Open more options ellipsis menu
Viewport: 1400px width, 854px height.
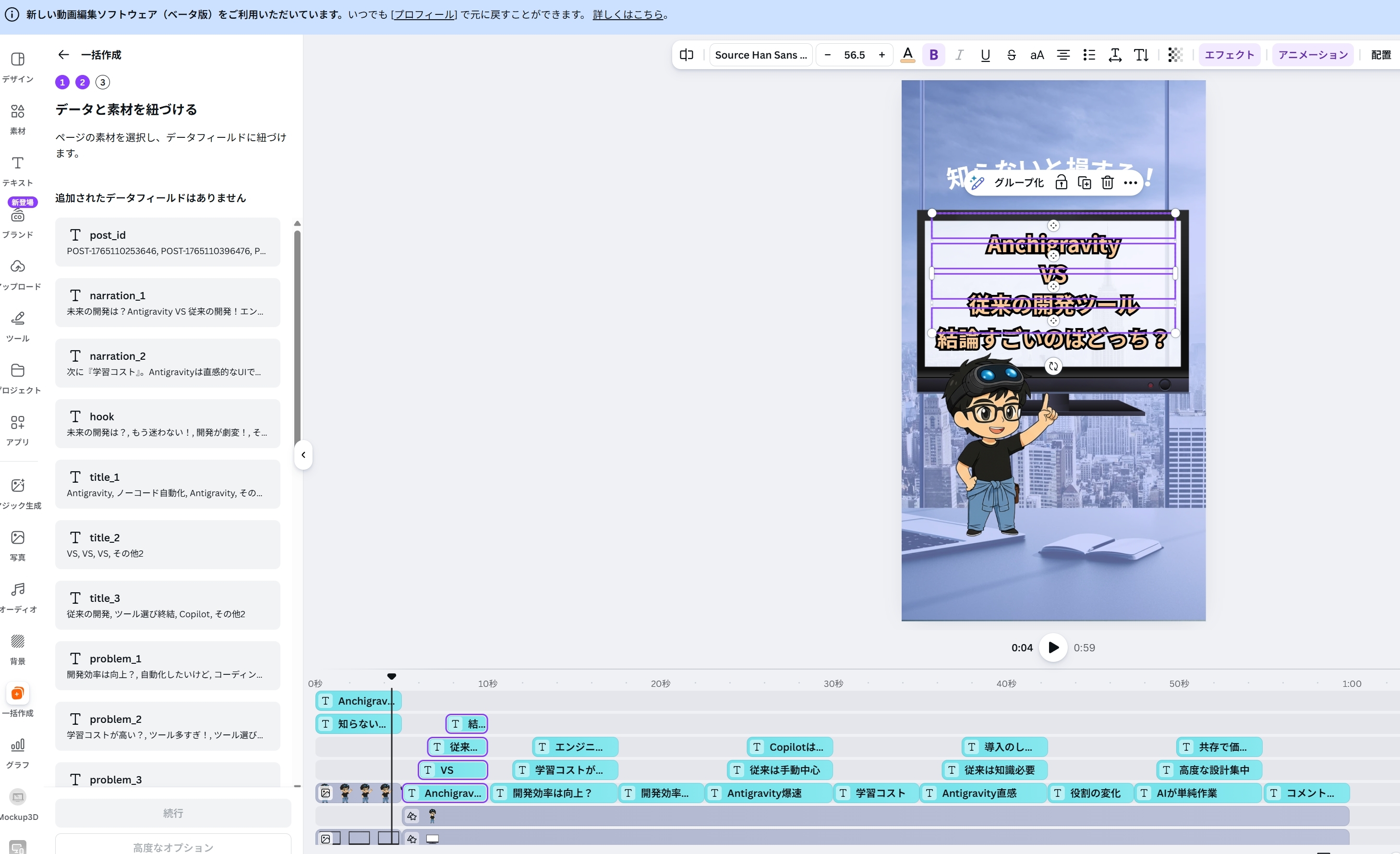tap(1130, 183)
